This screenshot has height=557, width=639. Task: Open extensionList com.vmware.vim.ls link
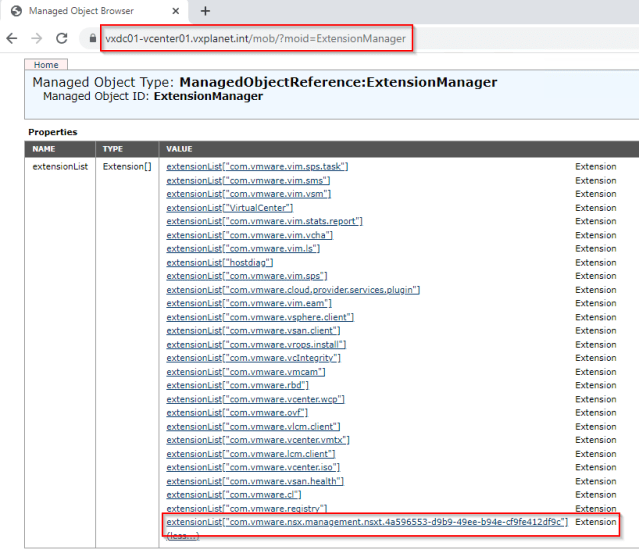tap(243, 249)
